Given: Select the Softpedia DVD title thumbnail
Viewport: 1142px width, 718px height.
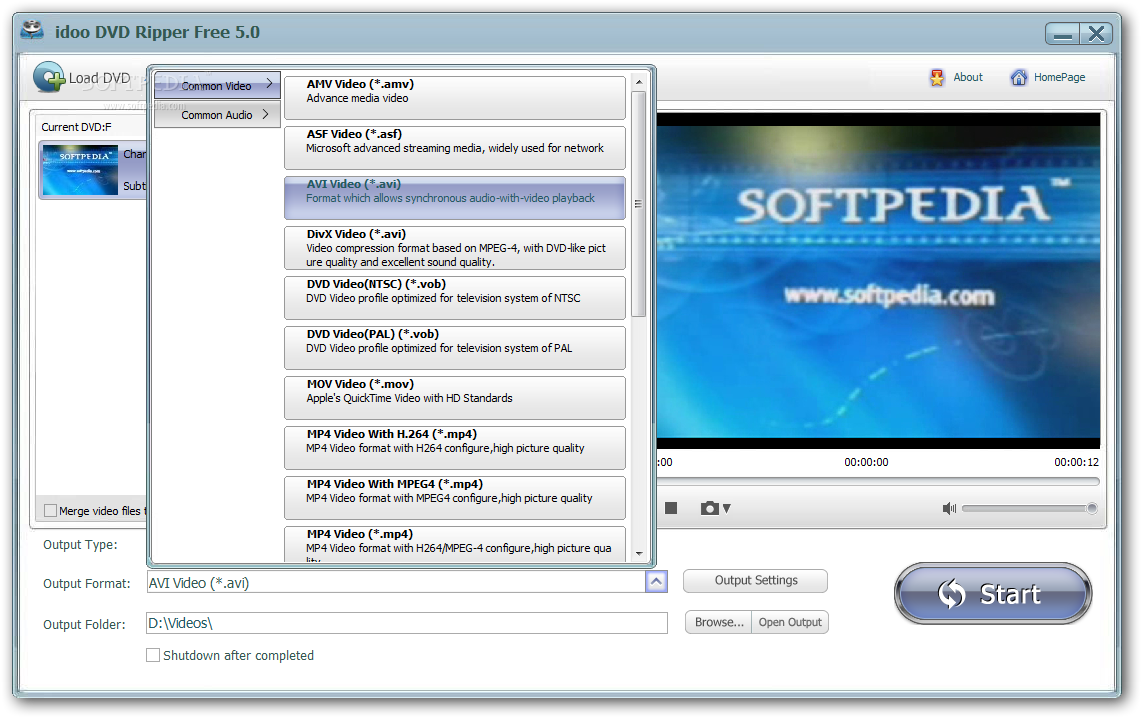Looking at the screenshot, I should coord(80,169).
